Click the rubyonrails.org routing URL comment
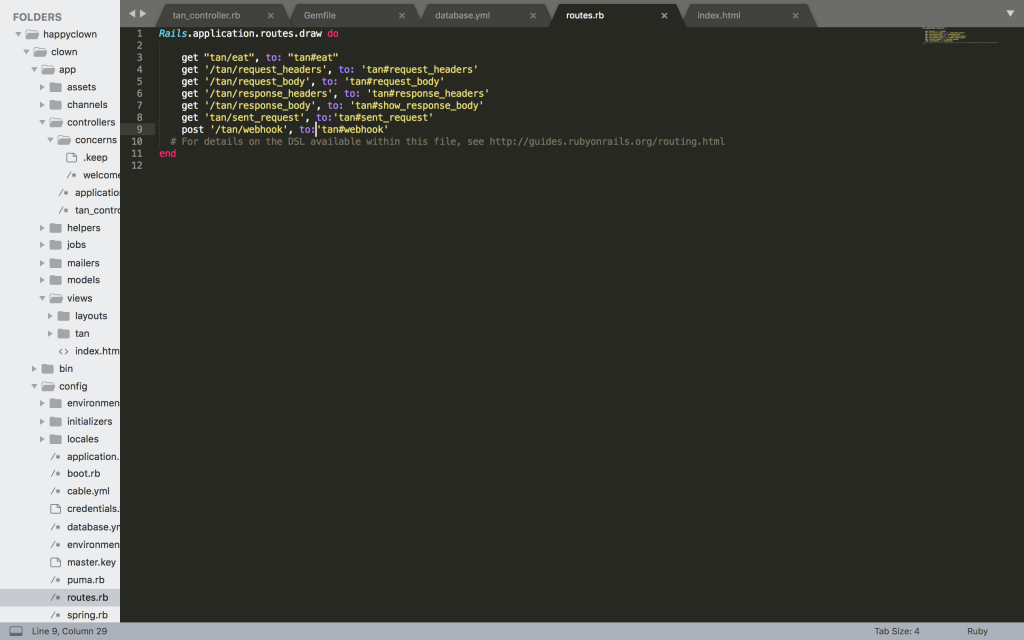The image size is (1024, 640). click(x=607, y=142)
